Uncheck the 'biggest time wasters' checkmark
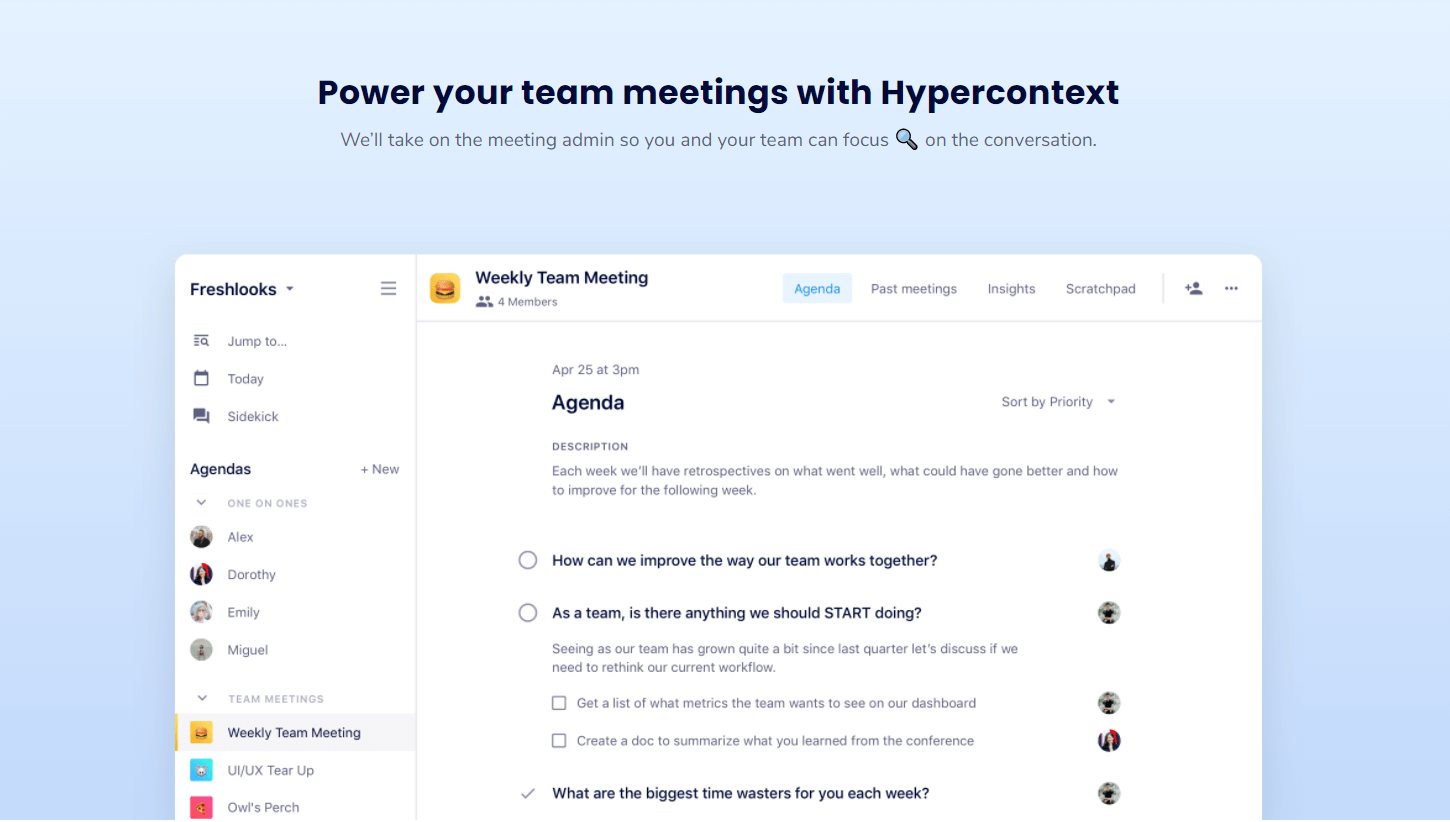Image resolution: width=1450 pixels, height=822 pixels. [528, 793]
